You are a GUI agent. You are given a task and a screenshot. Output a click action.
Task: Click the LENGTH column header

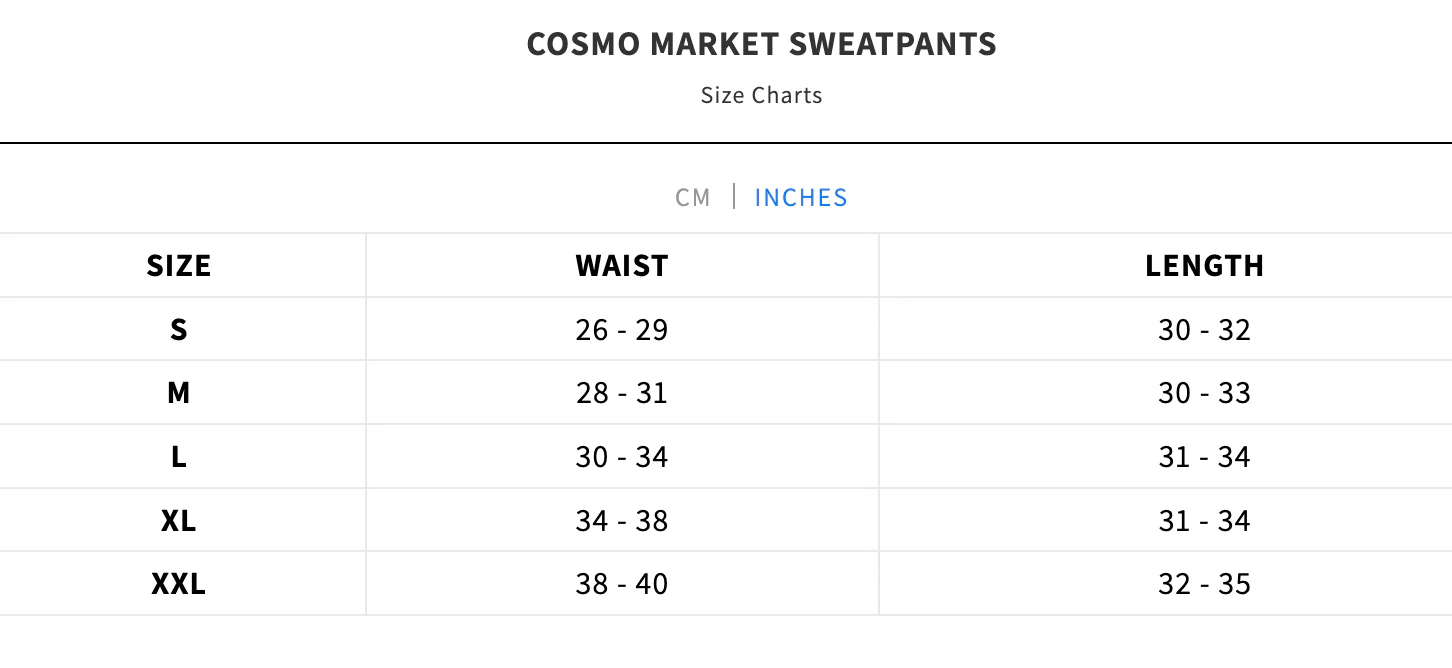pyautogui.click(x=1205, y=265)
